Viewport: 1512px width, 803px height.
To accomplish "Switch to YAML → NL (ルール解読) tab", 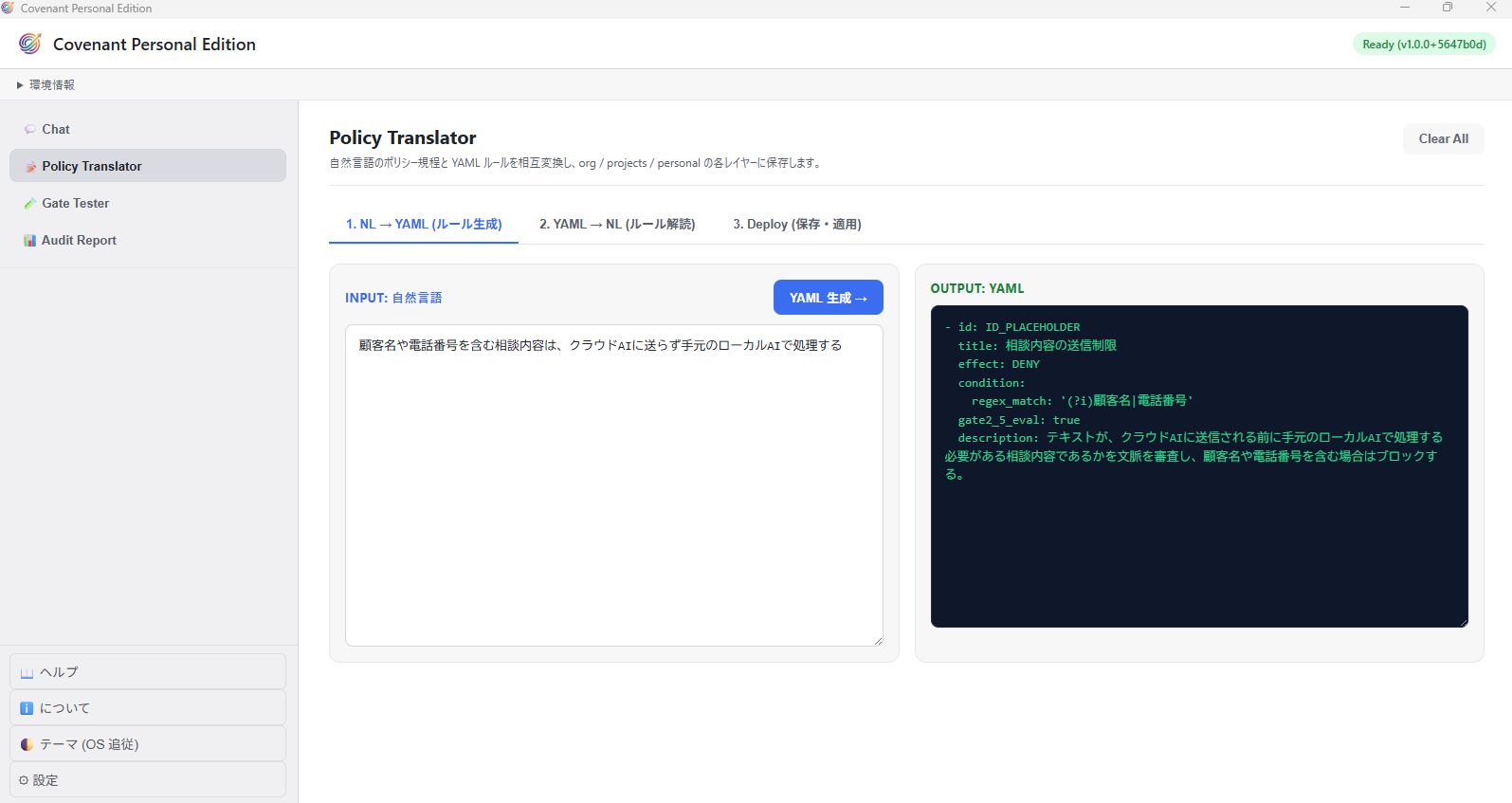I will coord(617,225).
